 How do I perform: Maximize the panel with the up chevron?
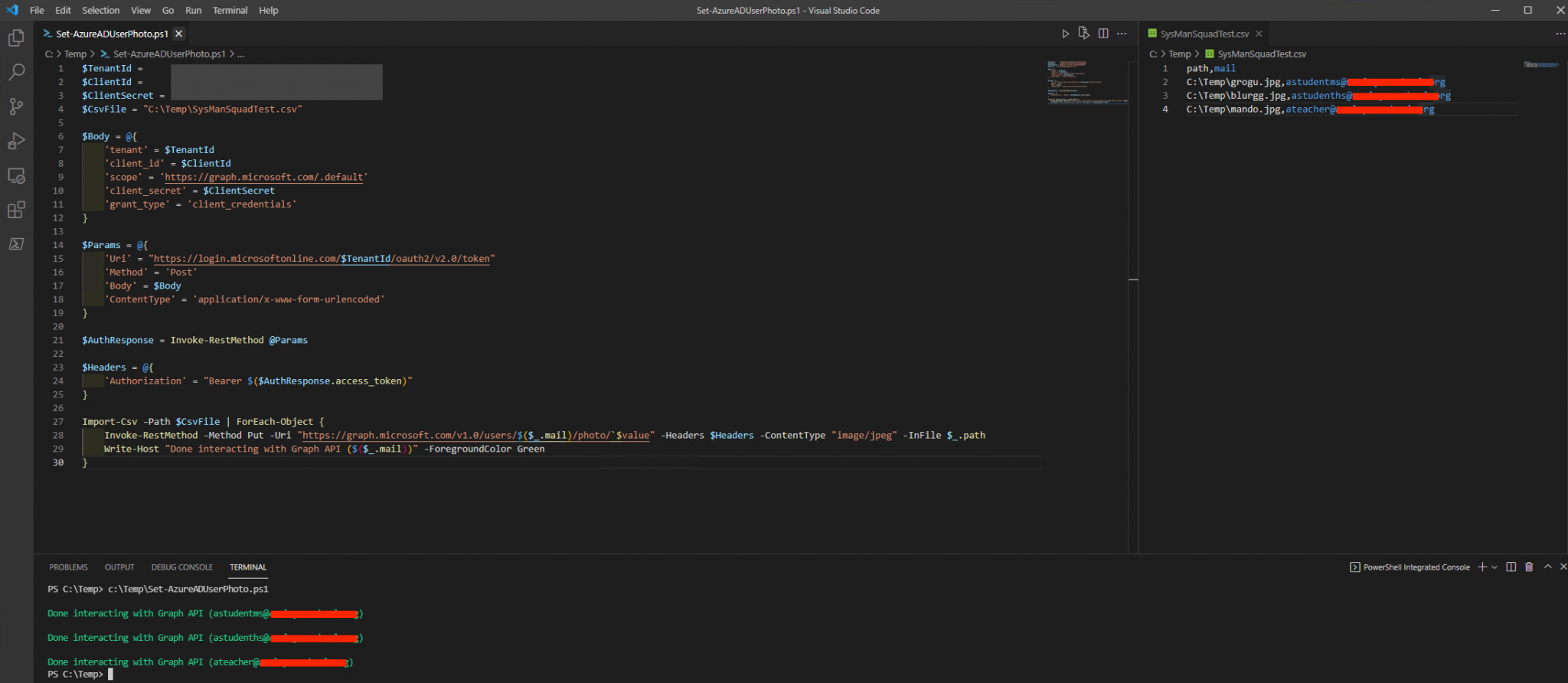[1547, 567]
